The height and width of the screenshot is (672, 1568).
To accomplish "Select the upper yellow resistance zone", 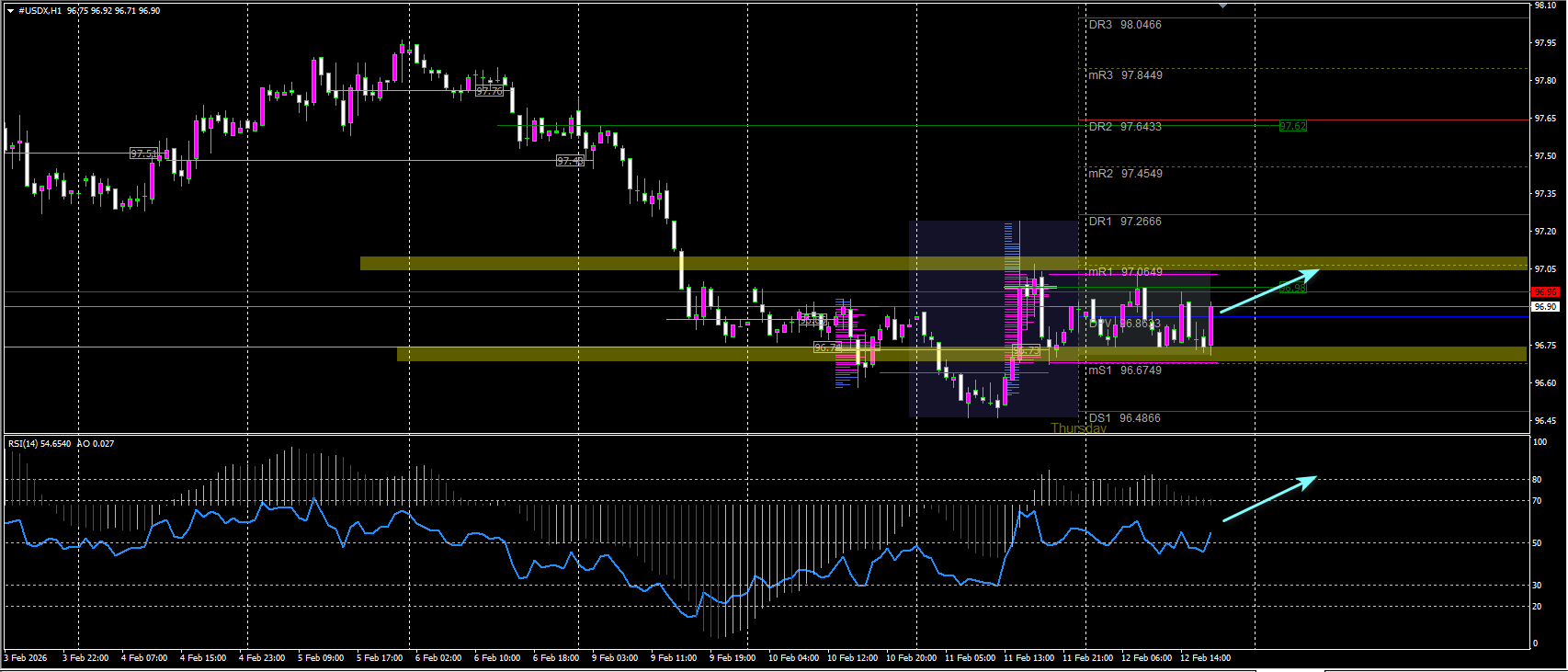I will [x=944, y=264].
